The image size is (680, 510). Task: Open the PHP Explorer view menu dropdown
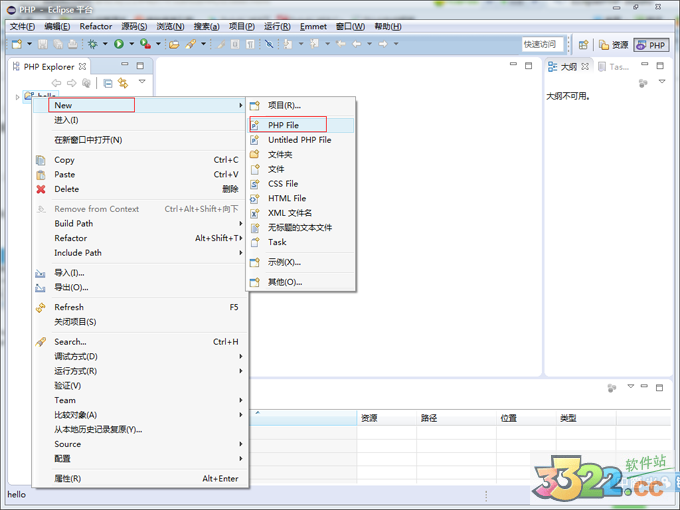tap(142, 82)
